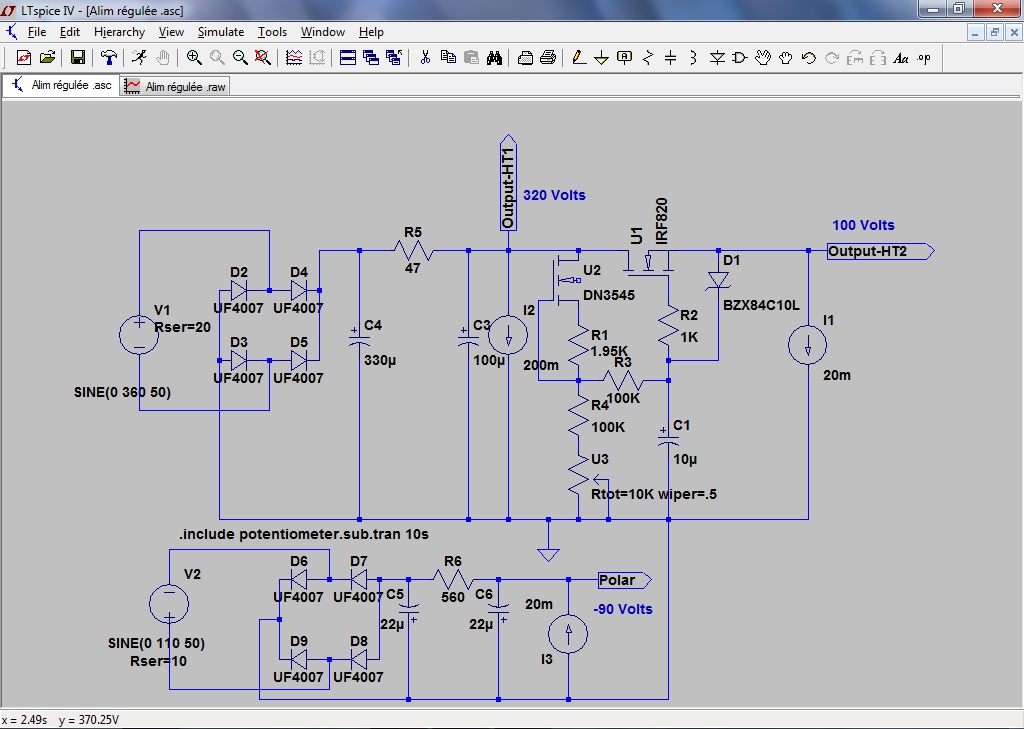This screenshot has width=1024, height=729.
Task: Select the Label Net tool
Action: 624,58
